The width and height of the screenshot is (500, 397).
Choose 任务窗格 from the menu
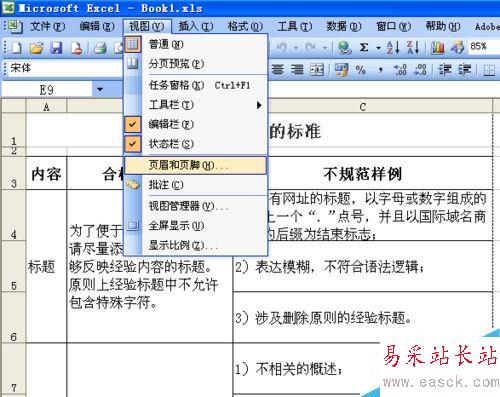point(195,85)
